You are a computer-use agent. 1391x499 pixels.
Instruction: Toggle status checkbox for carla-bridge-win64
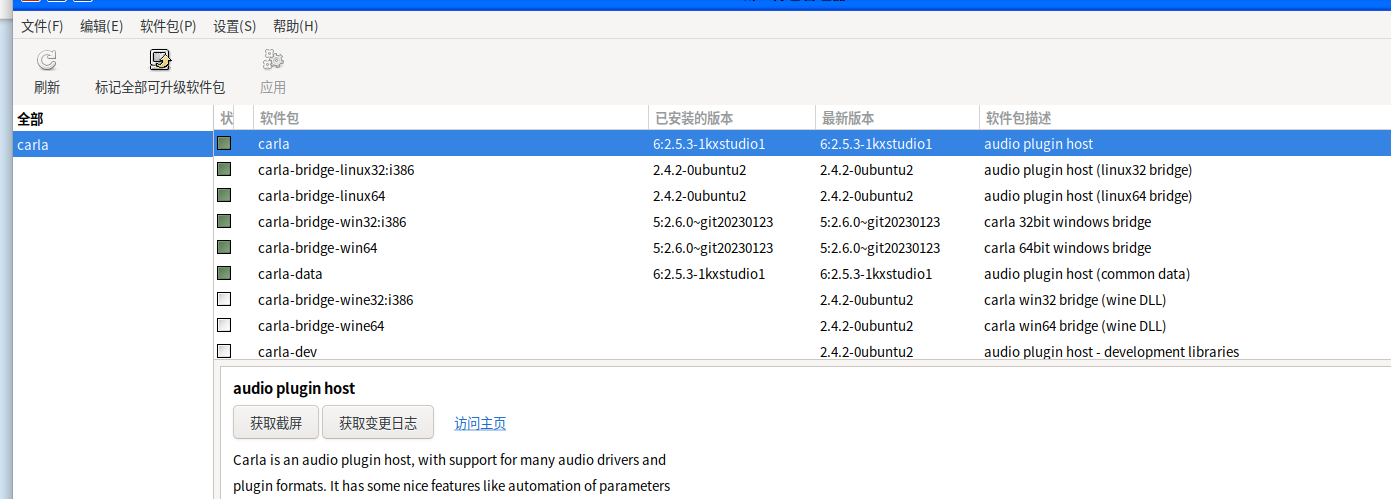click(x=224, y=247)
